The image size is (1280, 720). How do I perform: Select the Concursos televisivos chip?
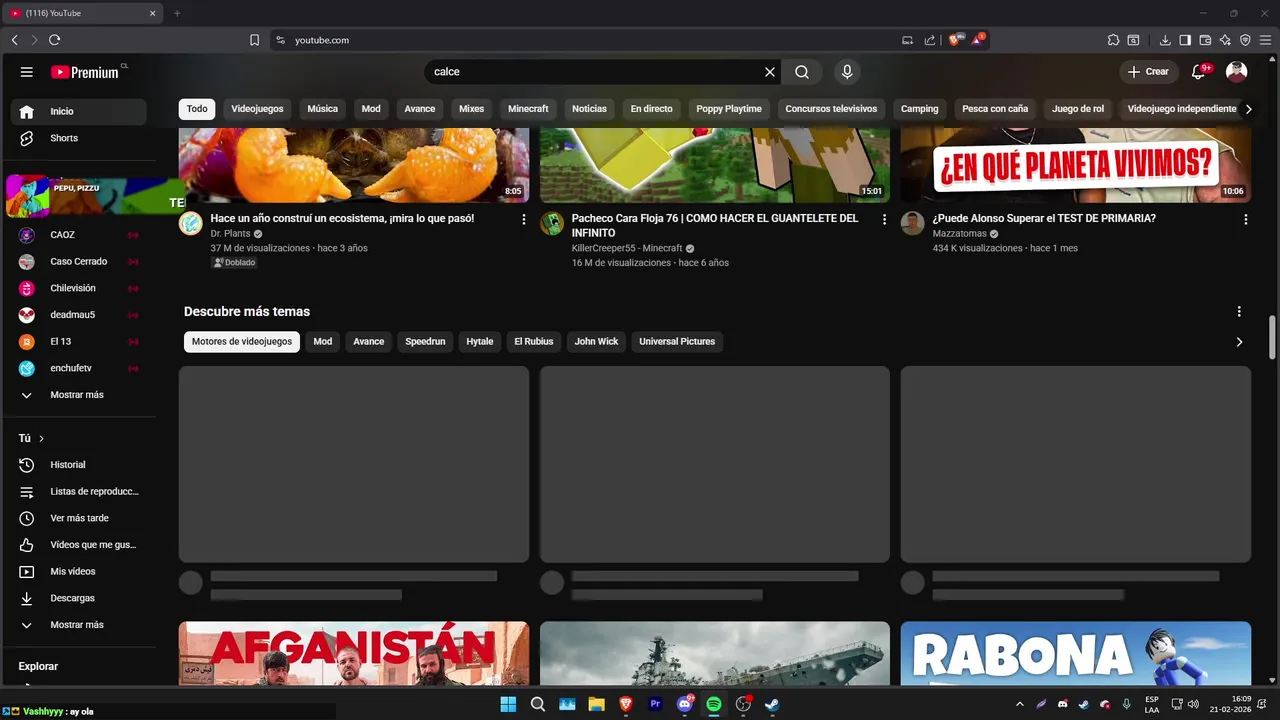point(831,109)
